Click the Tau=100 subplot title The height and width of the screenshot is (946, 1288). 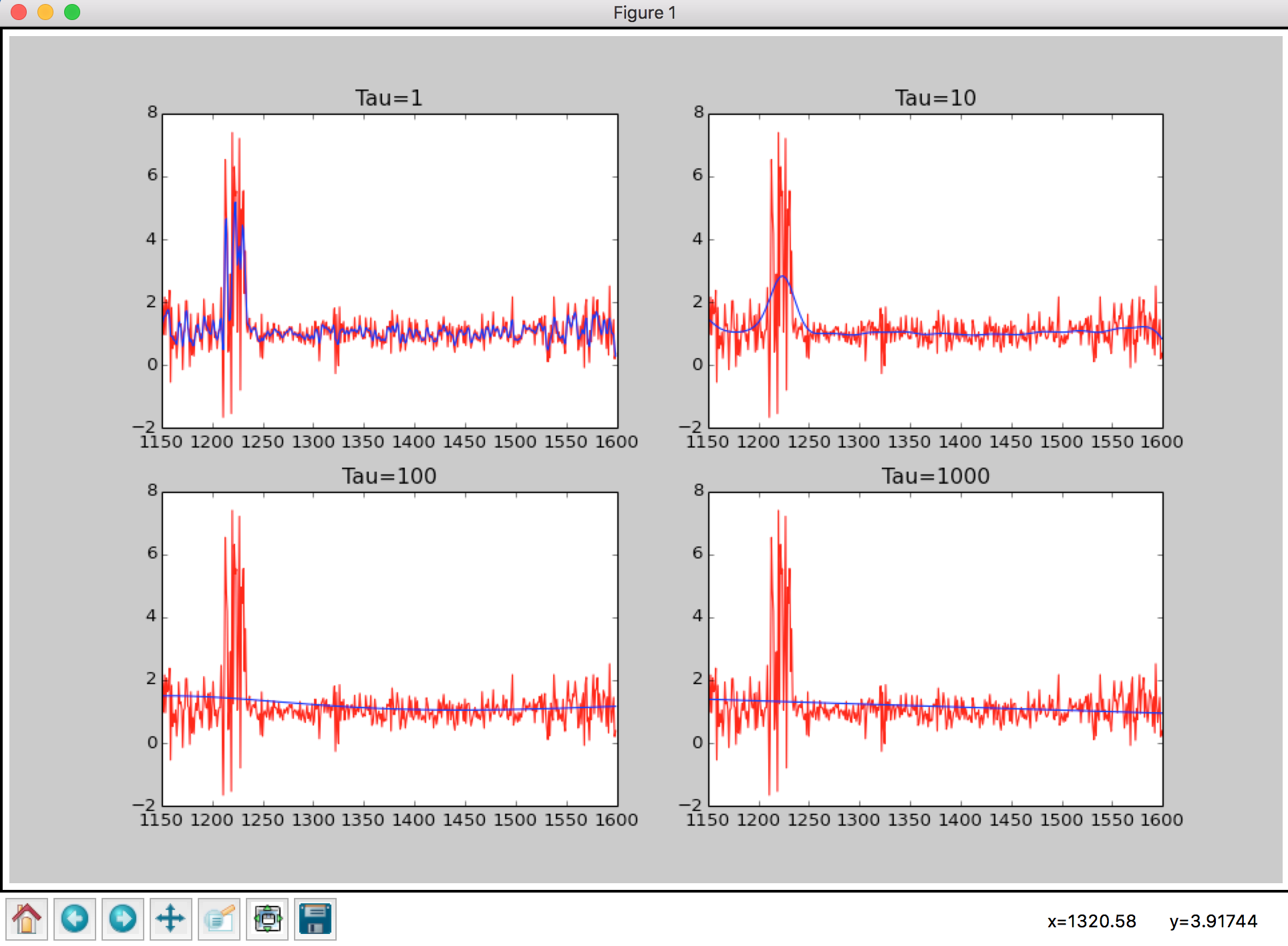point(389,476)
